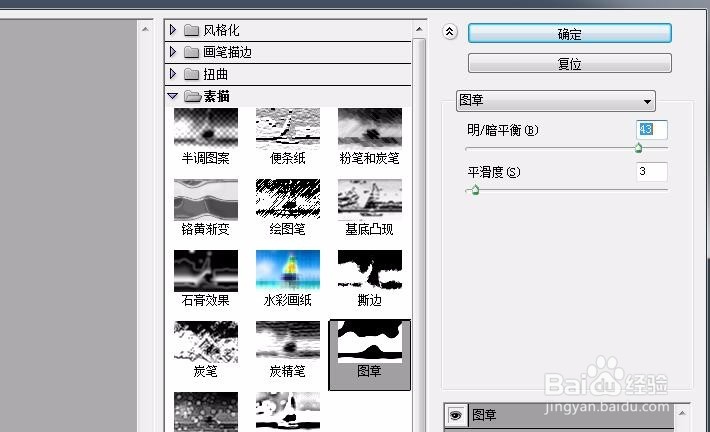Click the 扭曲 folder icon

pyautogui.click(x=192, y=74)
